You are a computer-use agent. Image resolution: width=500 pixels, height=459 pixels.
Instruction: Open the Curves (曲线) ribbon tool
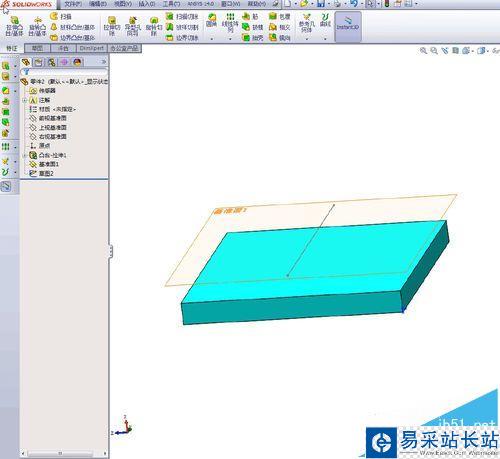tap(325, 20)
